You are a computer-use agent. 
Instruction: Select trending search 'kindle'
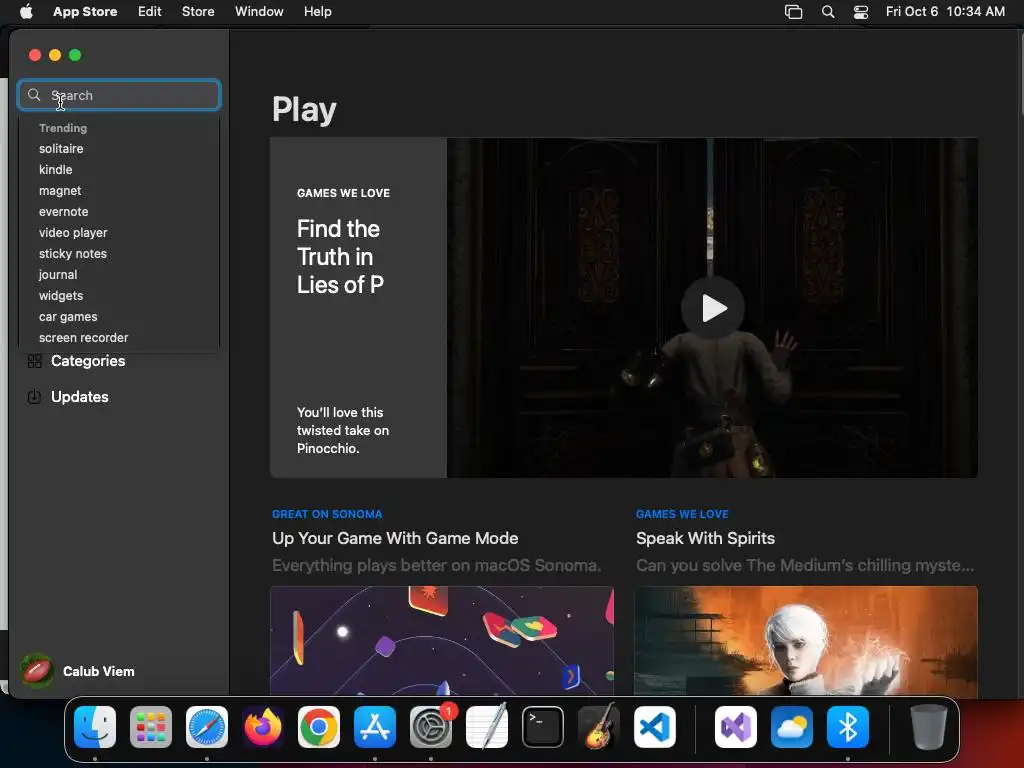pos(56,170)
